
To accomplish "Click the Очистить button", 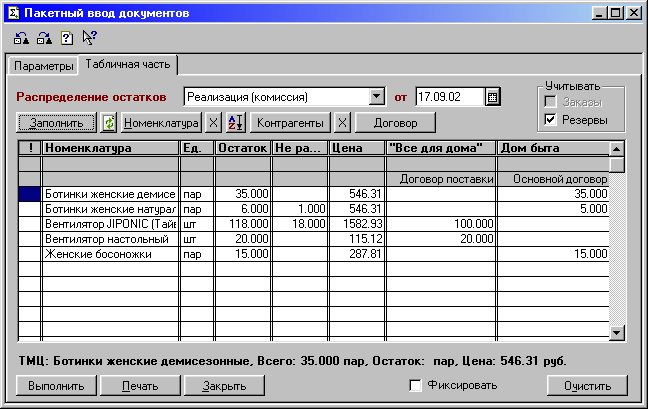I will (586, 385).
